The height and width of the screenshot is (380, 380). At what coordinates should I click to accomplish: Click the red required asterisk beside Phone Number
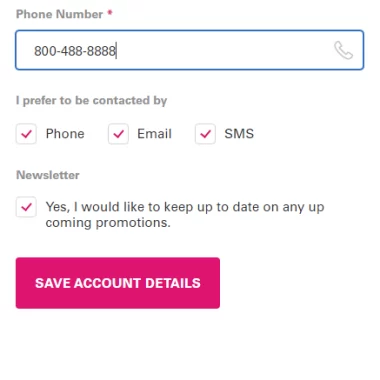tap(110, 13)
